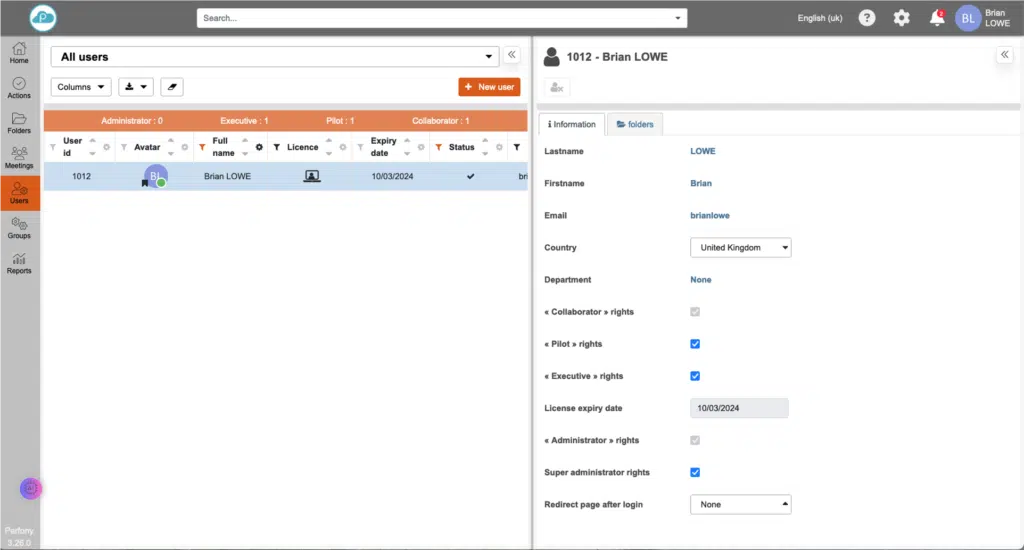Viewport: 1024px width, 550px height.
Task: Open Reports in the sidebar
Action: (19, 263)
